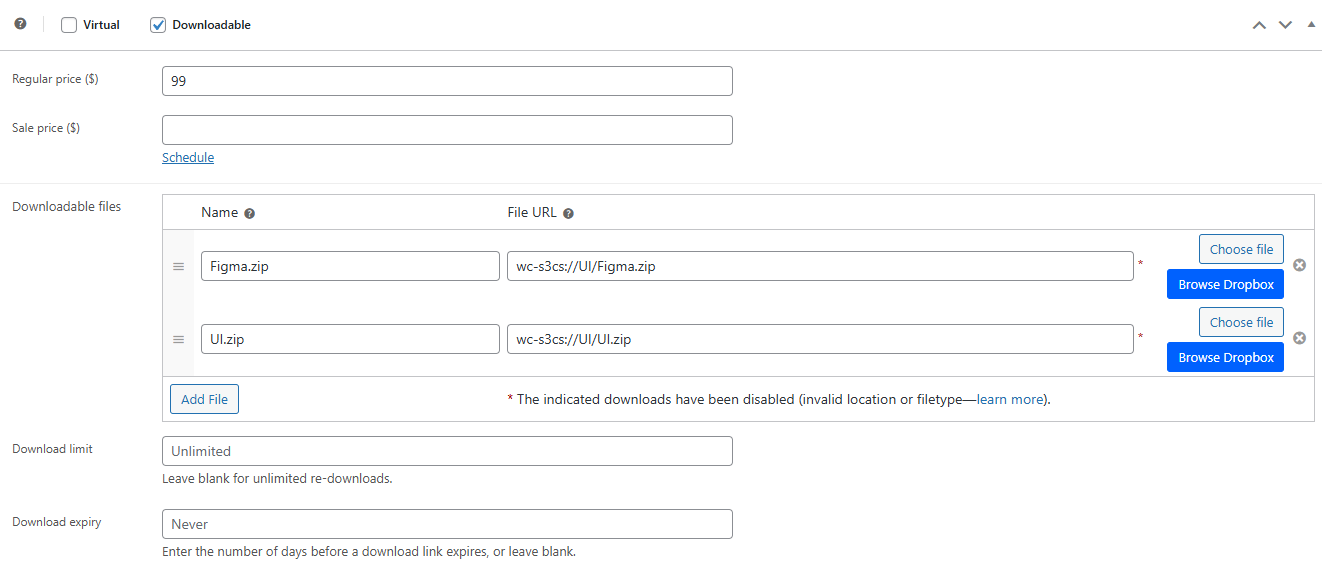Browse Dropbox for the Figma.zip file

(1225, 285)
